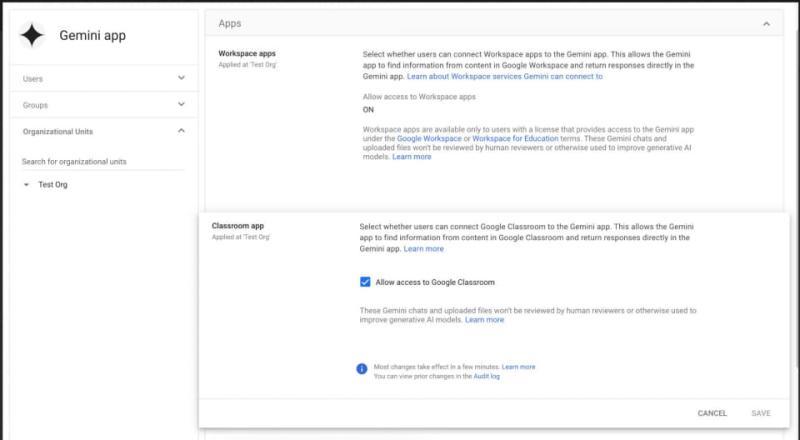Screen dimensions: 800x440
Task: Collapse the Organizational Units section chevron
Action: 181,131
